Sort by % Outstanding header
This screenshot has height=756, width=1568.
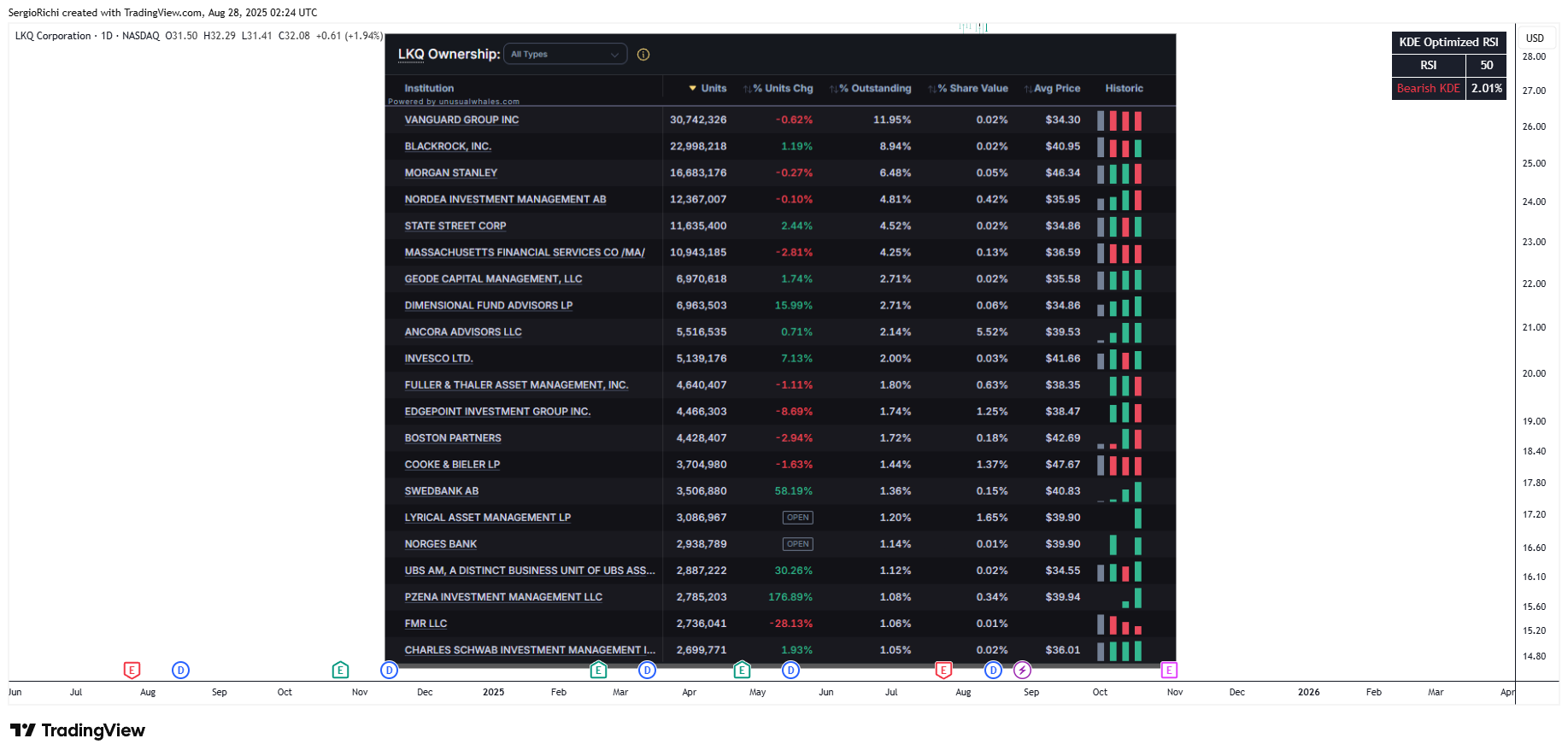click(x=870, y=88)
